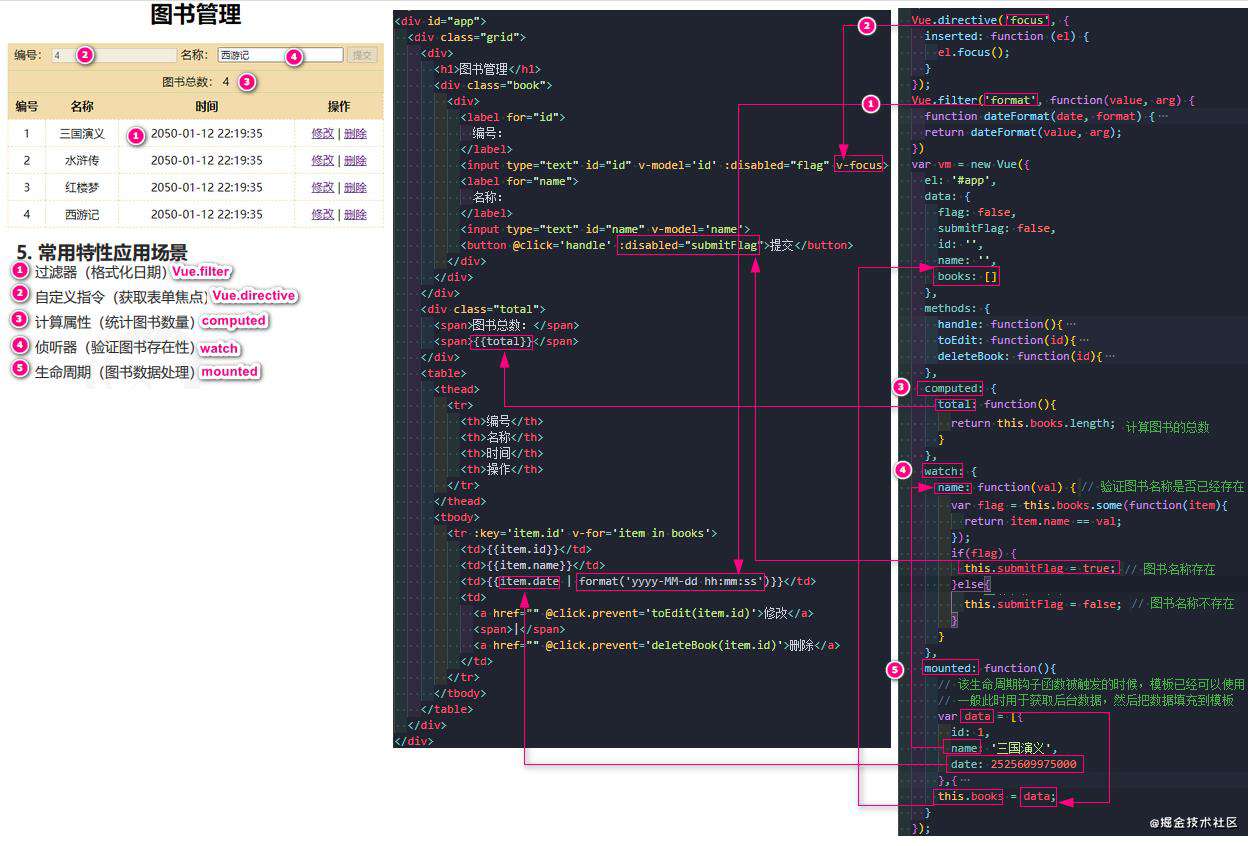
Task: Click the opening thead tag line
Action: click(x=457, y=389)
